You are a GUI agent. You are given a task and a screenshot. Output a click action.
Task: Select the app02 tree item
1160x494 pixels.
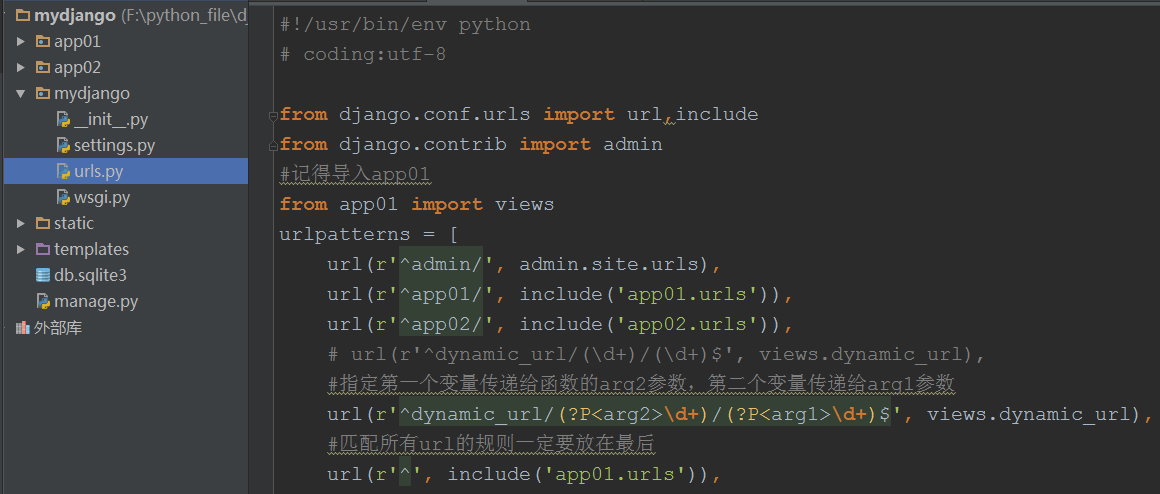[77, 67]
